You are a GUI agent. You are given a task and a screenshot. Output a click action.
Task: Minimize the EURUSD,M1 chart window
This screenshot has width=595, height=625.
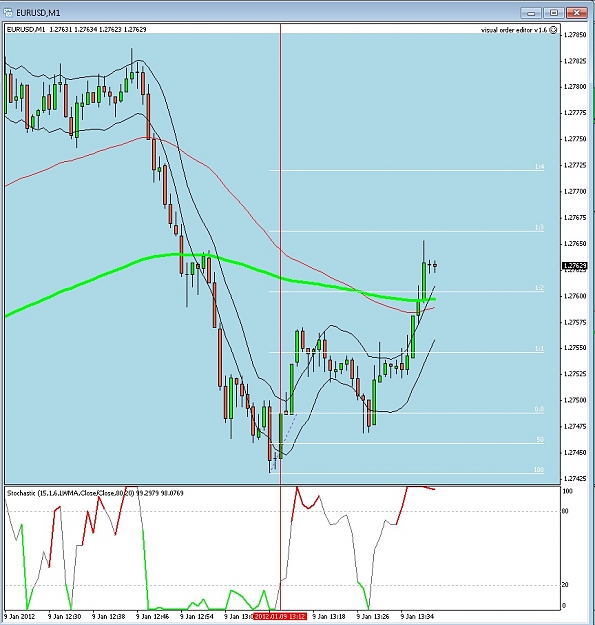[531, 13]
